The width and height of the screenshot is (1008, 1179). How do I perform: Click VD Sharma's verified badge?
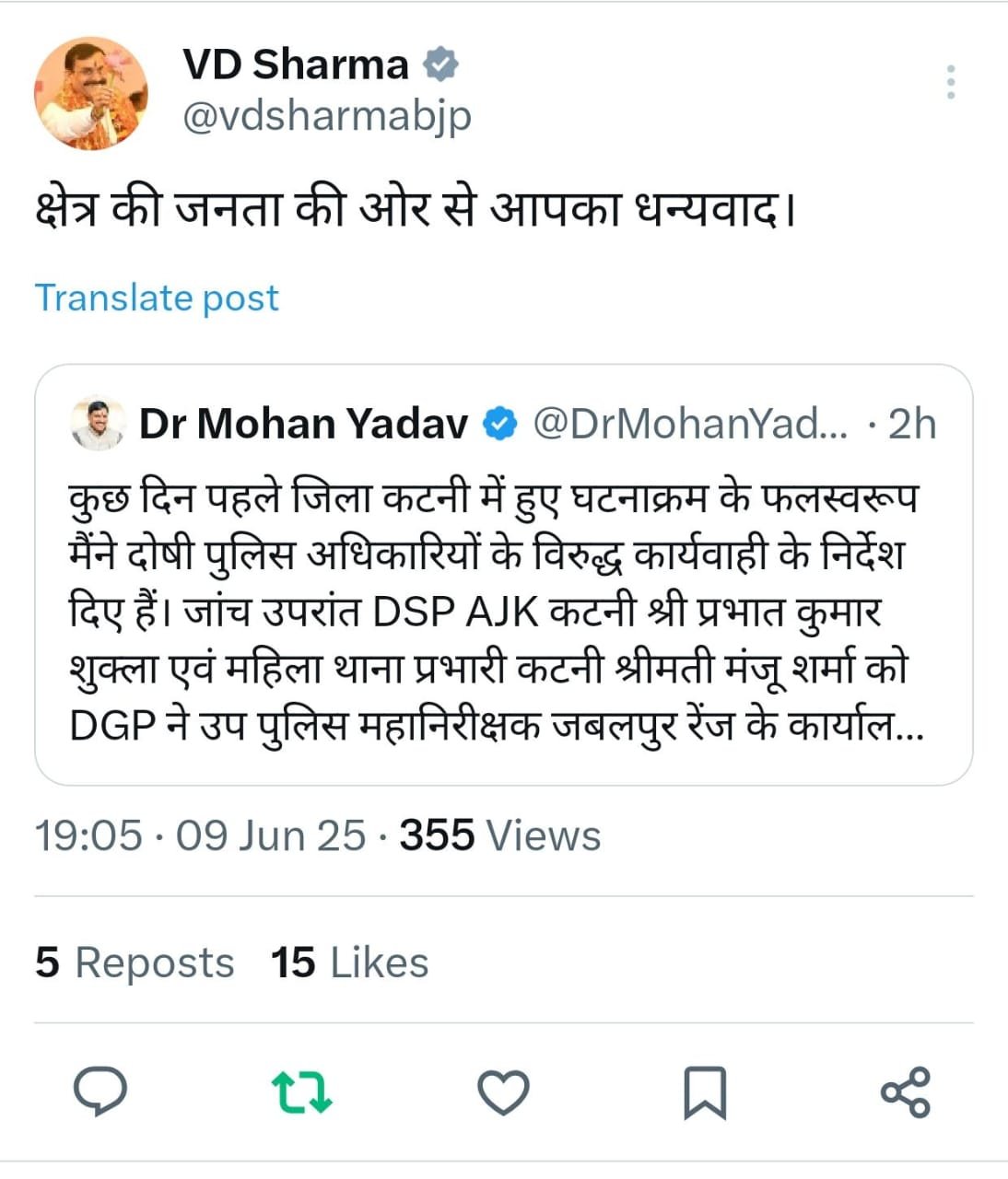click(x=440, y=64)
